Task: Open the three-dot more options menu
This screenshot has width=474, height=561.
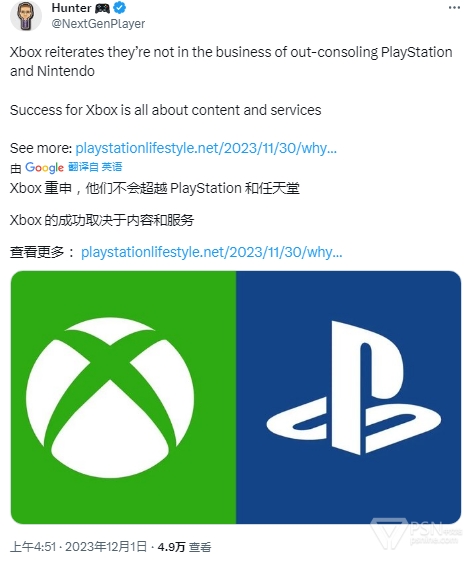Action: click(454, 8)
